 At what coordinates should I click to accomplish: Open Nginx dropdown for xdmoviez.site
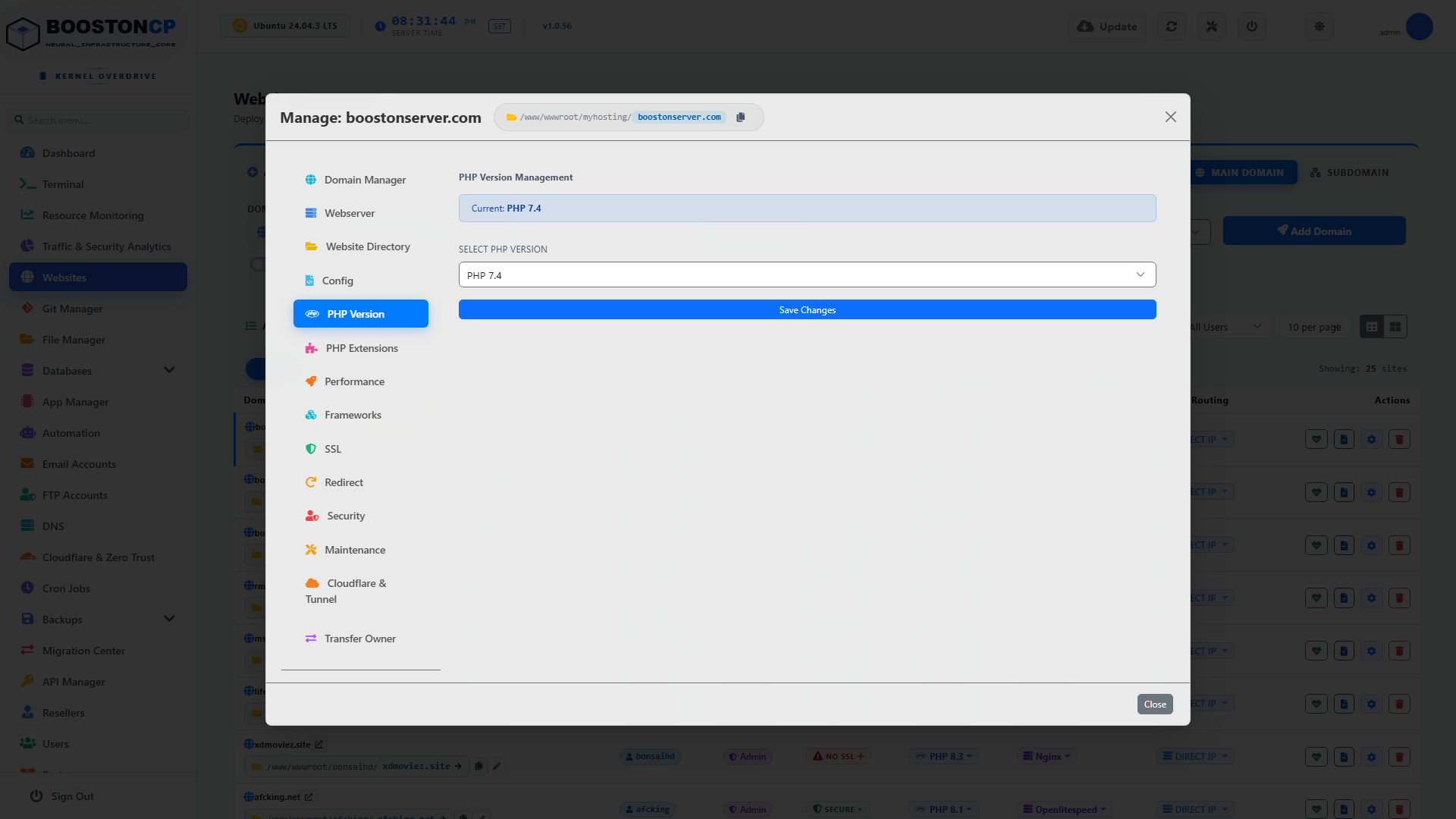tap(1046, 757)
